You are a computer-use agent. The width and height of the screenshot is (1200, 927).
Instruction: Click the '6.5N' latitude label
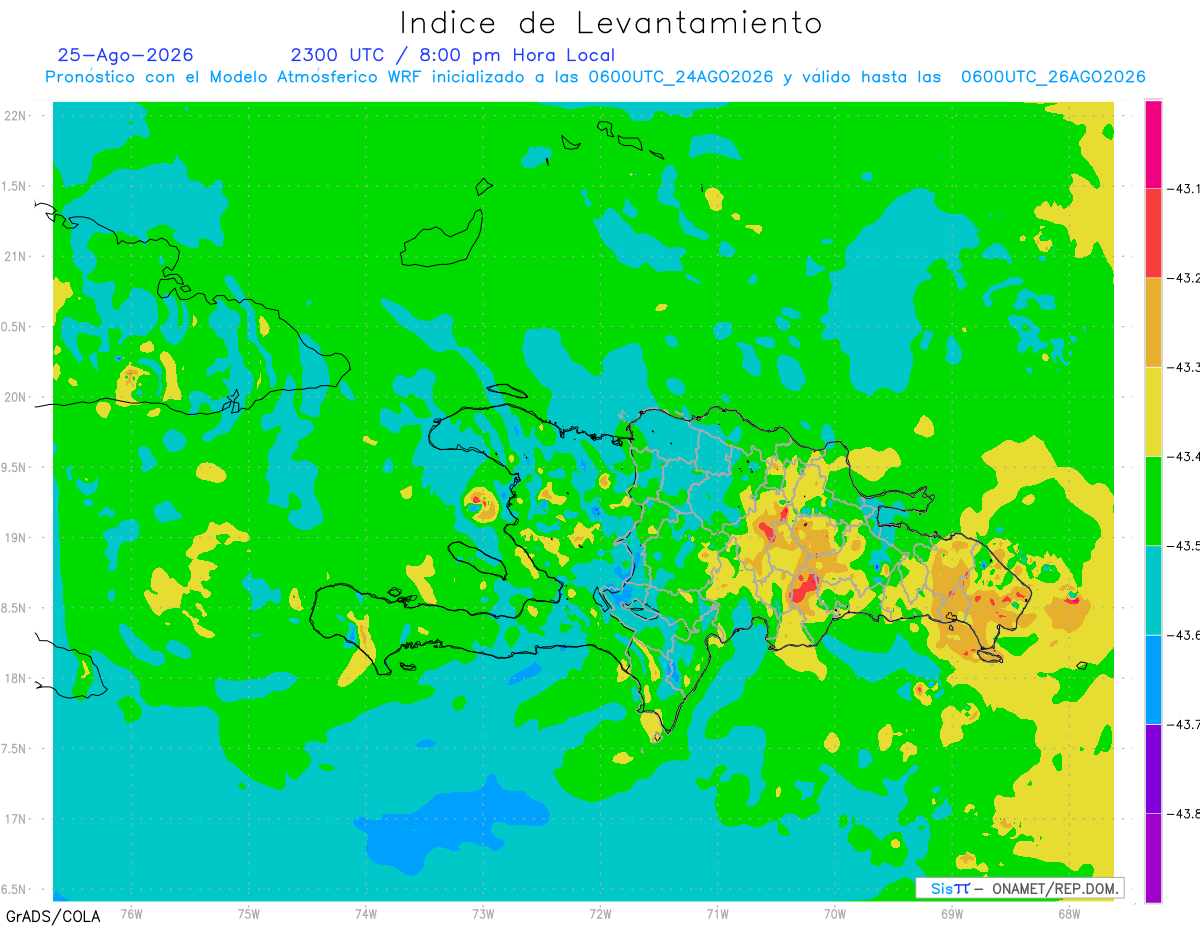point(14,889)
